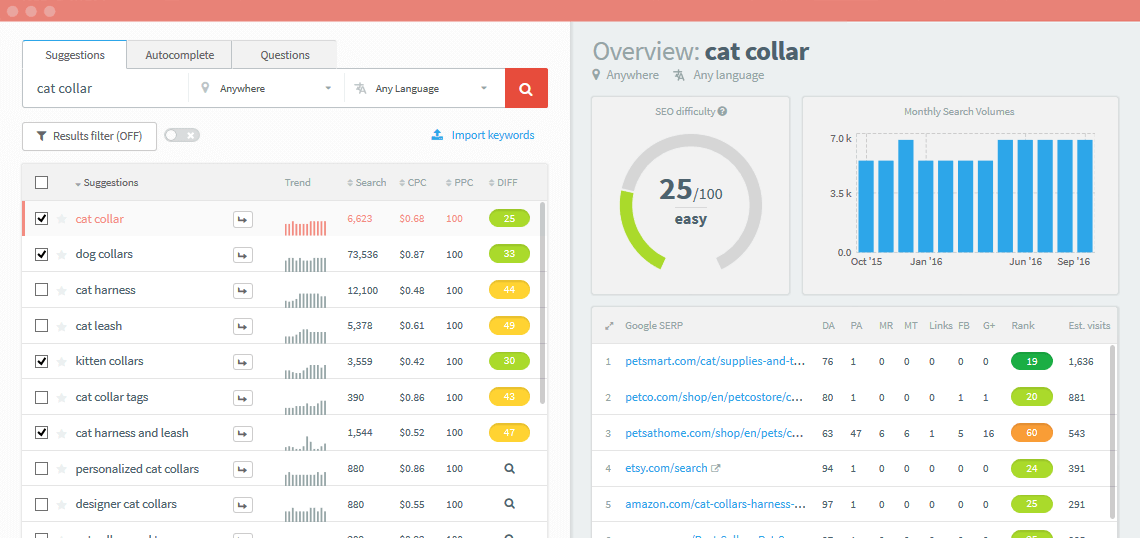1140x538 pixels.
Task: Click the red search magnifier button
Action: pyautogui.click(x=526, y=88)
